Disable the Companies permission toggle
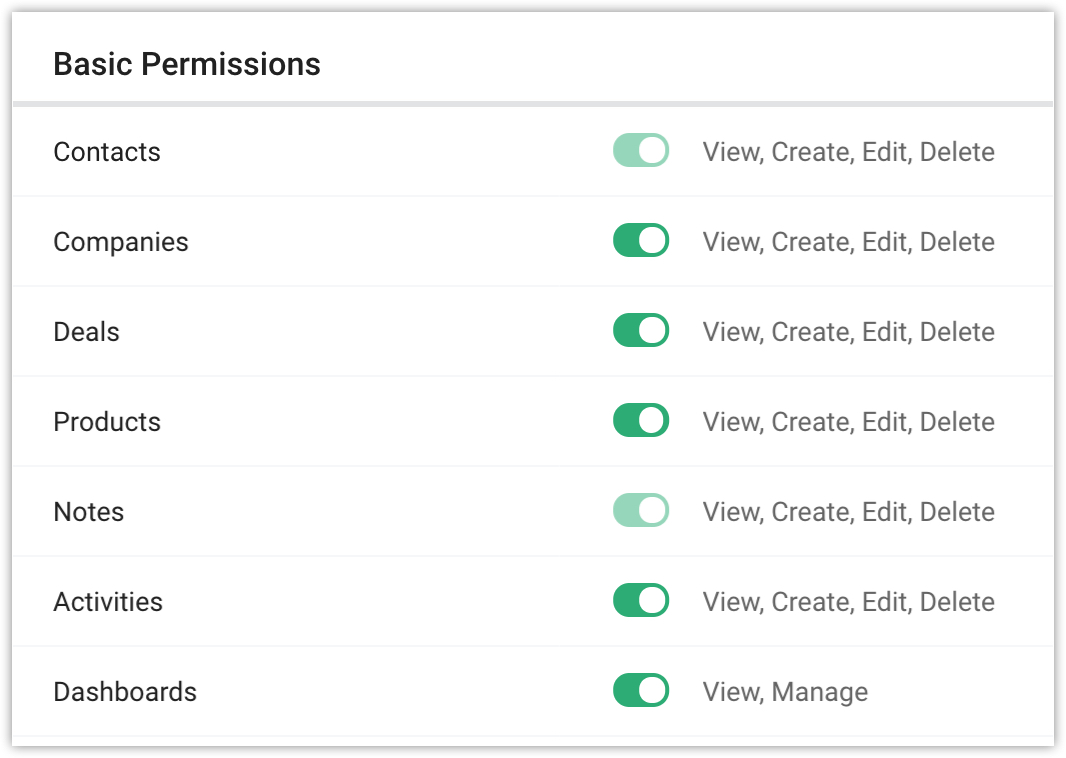The image size is (1066, 758). click(x=640, y=241)
